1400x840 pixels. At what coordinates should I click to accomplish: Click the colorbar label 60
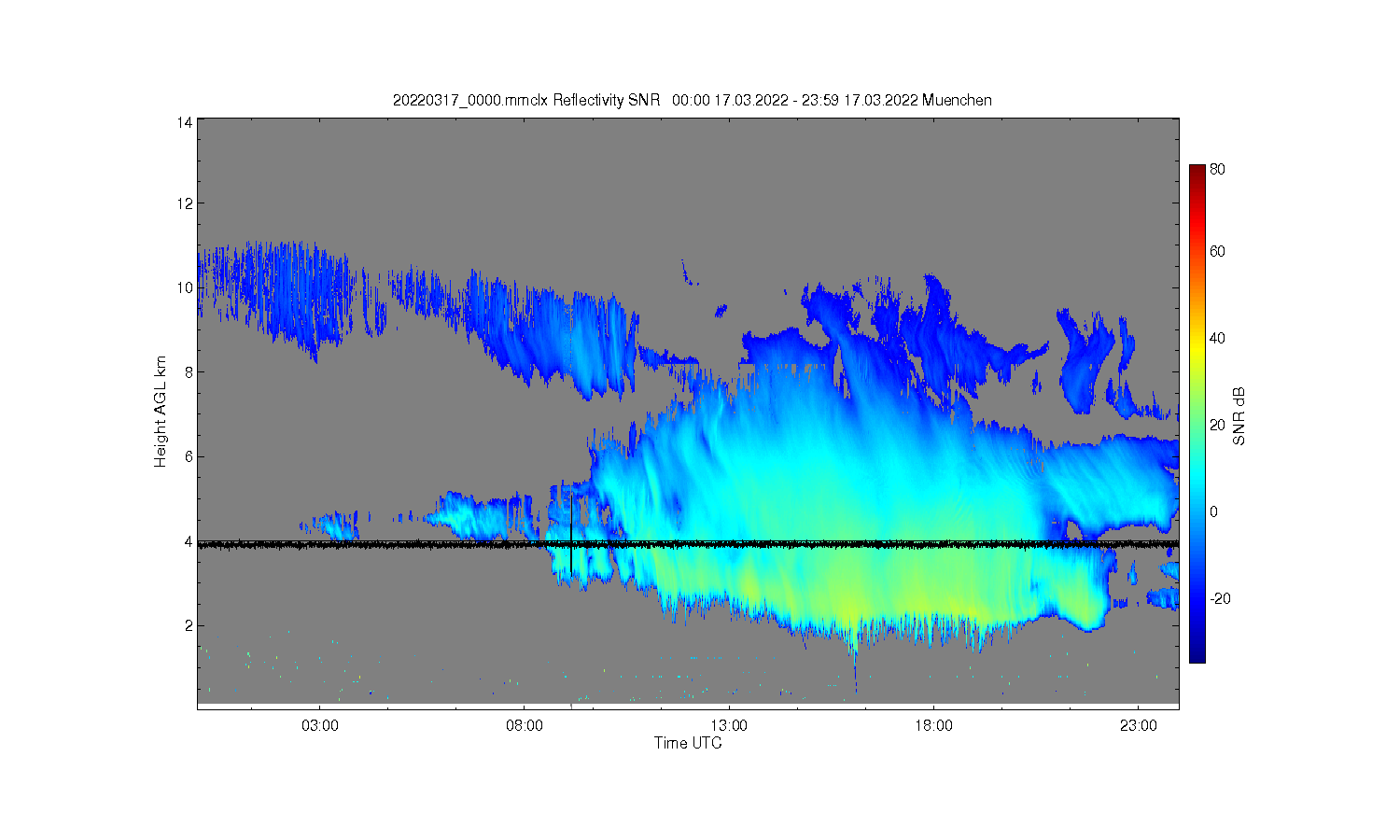(x=1217, y=251)
